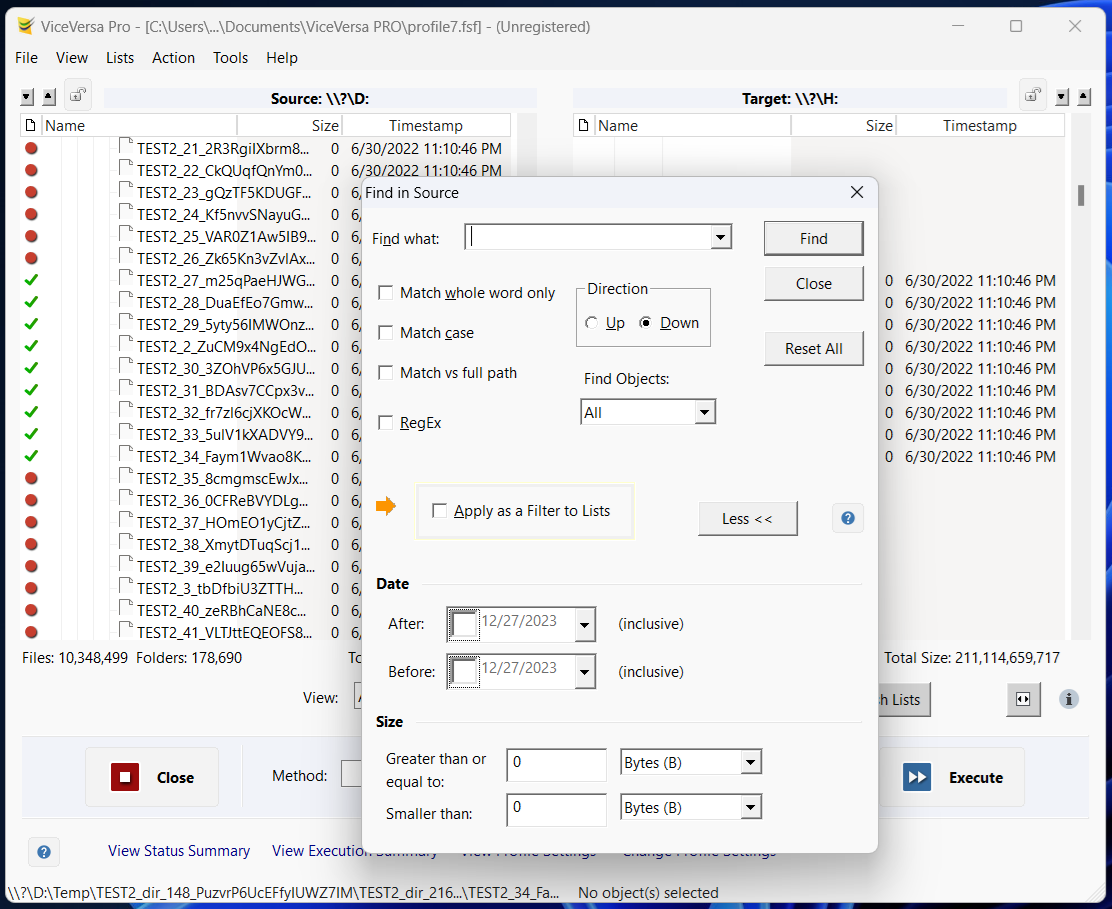The width and height of the screenshot is (1112, 909).
Task: Open the View Status Summary link
Action: pos(179,851)
